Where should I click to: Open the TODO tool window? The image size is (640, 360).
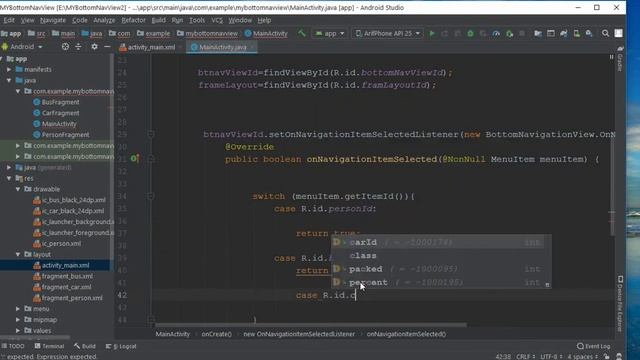(x=13, y=346)
